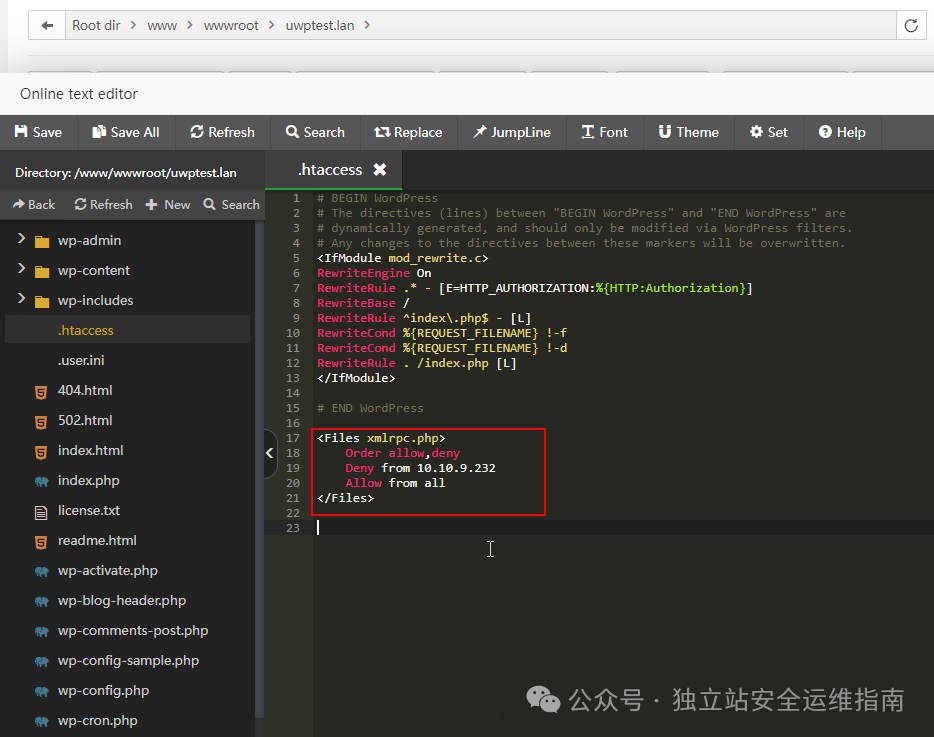Open the JumpLine tool
This screenshot has width=934, height=737.
point(512,132)
